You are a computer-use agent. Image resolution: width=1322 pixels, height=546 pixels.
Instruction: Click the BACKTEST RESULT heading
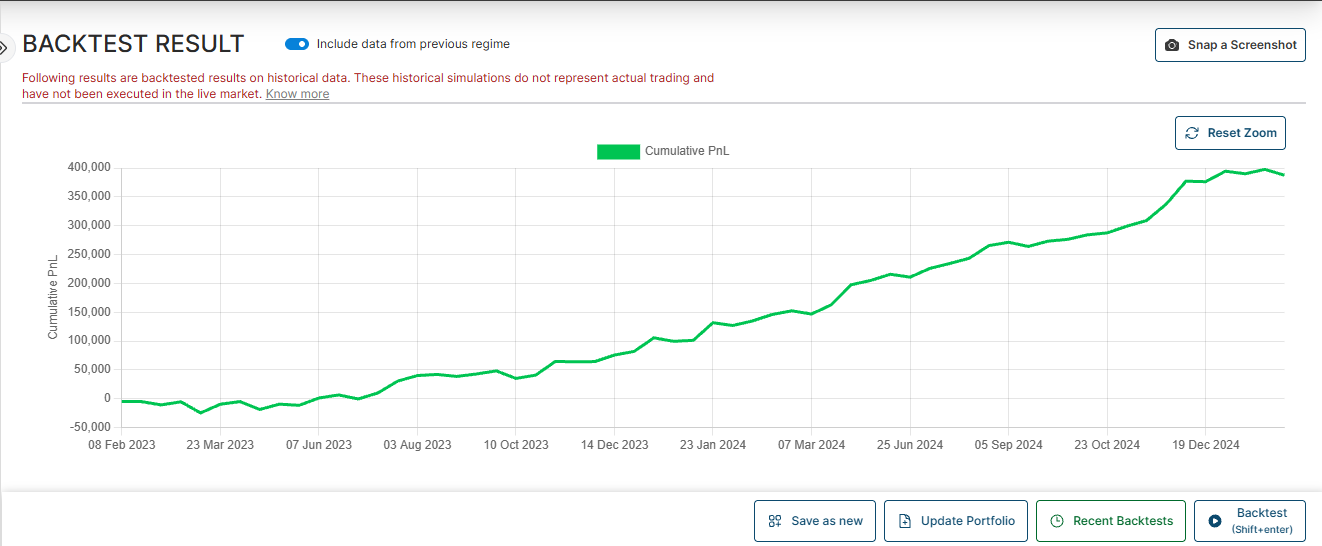pyautogui.click(x=133, y=44)
